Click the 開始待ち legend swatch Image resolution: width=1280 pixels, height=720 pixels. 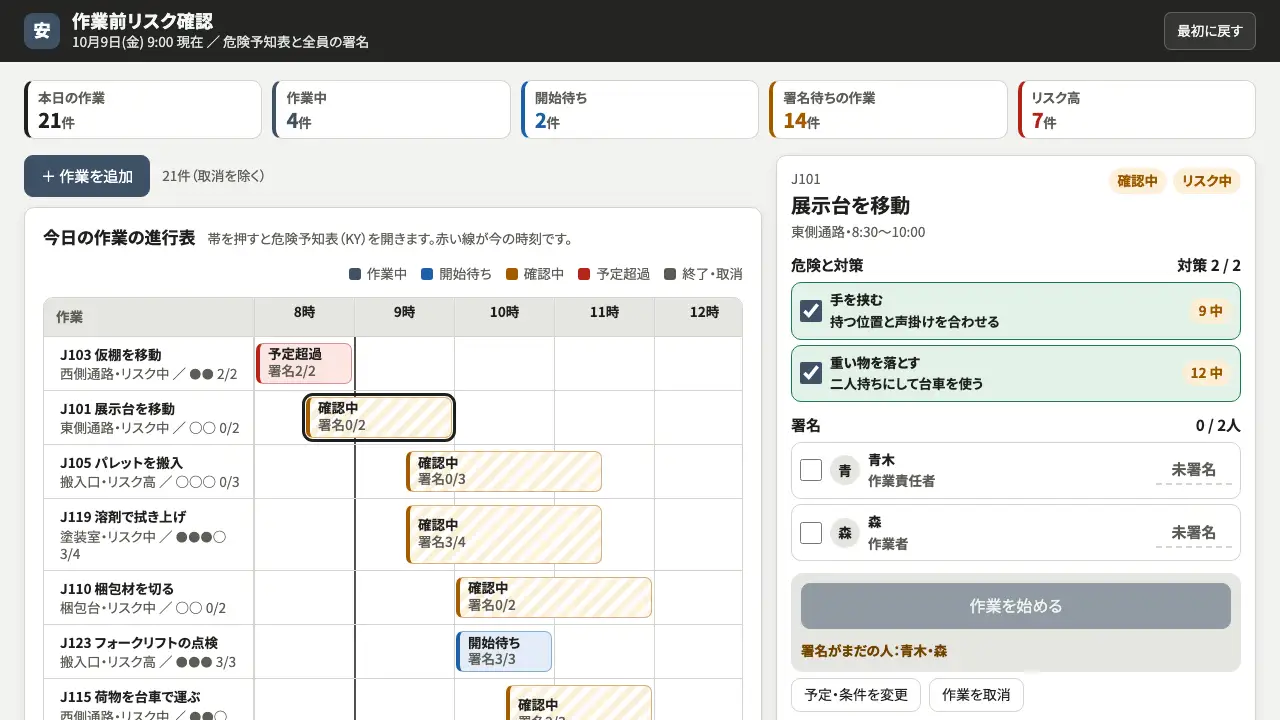(427, 274)
